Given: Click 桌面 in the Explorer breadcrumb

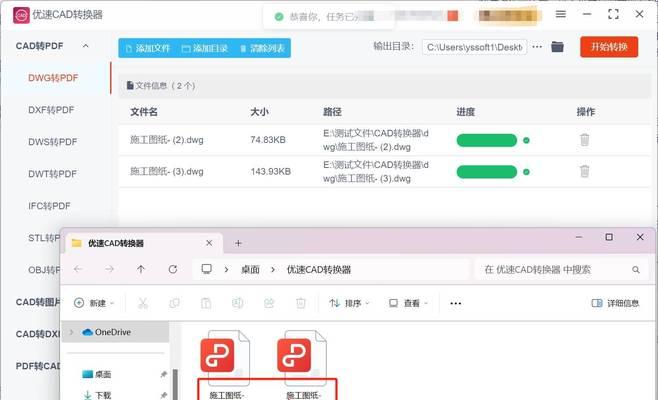Looking at the screenshot, I should point(250,269).
